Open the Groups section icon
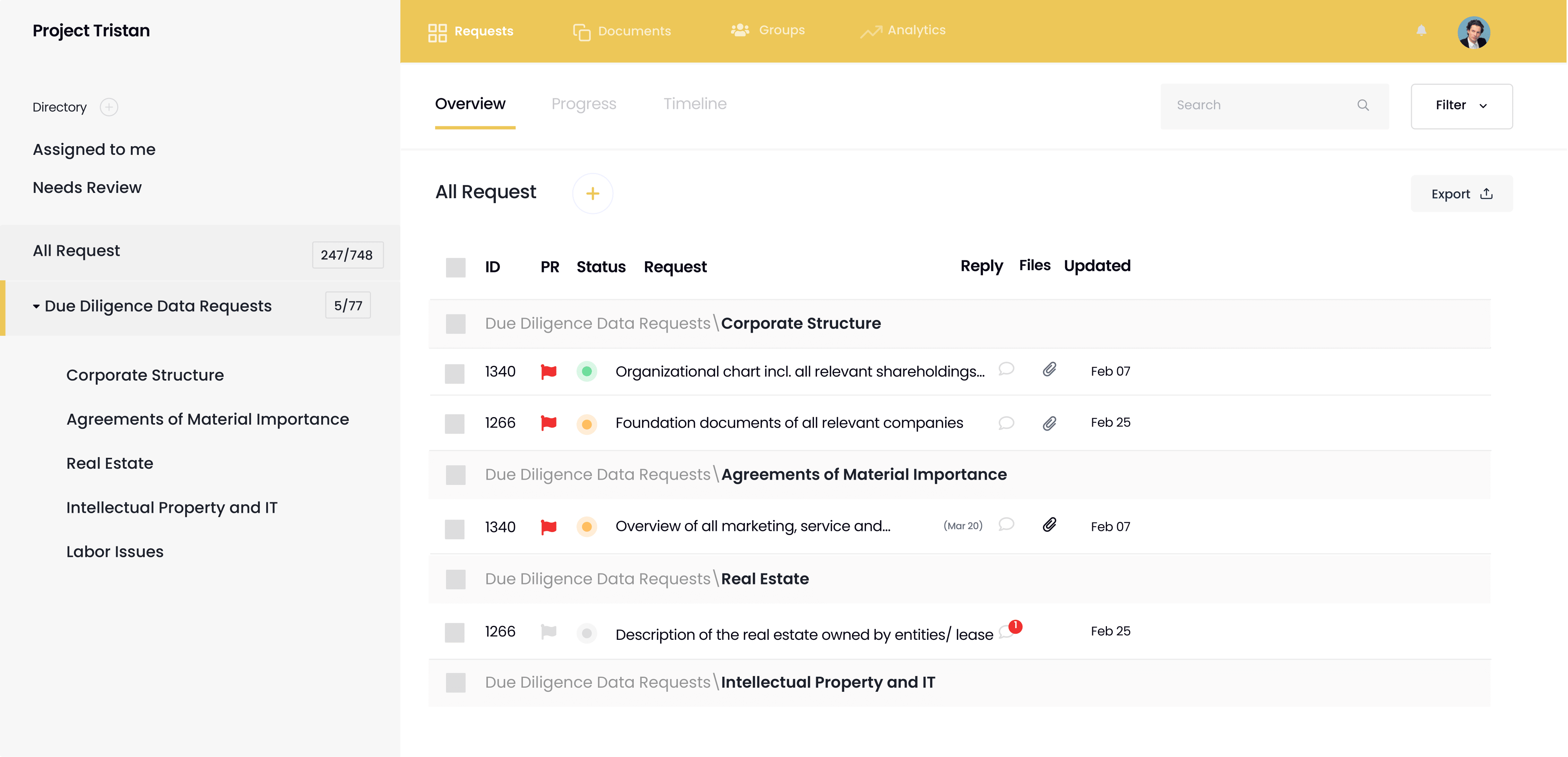The height and width of the screenshot is (757, 1568). 740,30
